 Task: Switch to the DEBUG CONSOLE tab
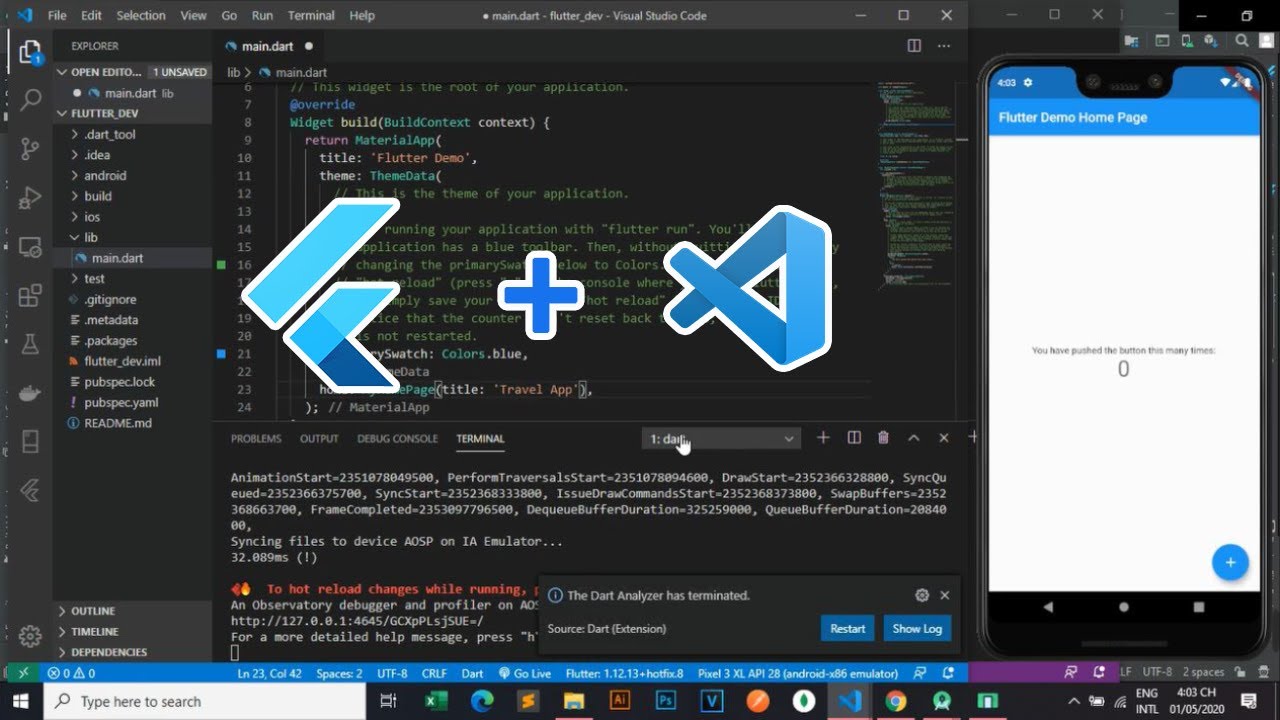pos(397,439)
